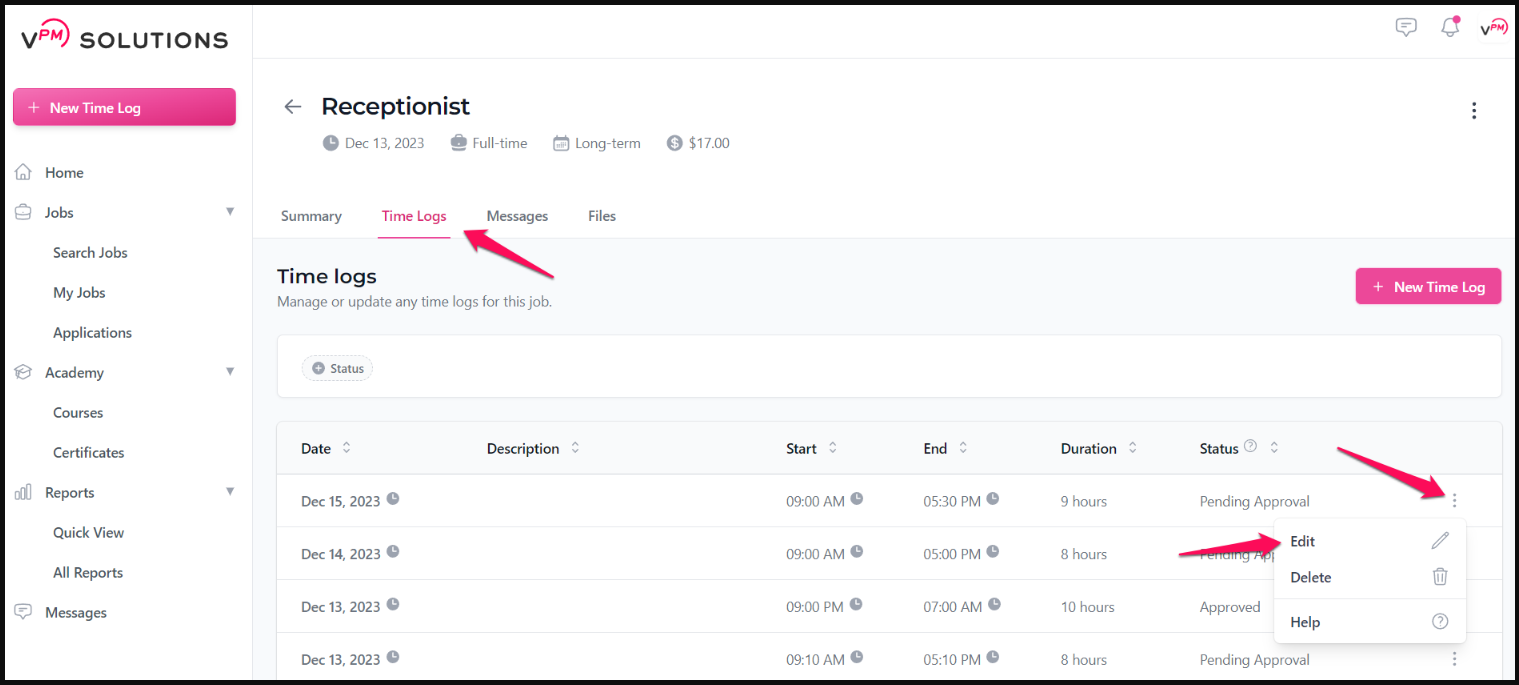Click the VPM Solutions logo
Image resolution: width=1519 pixels, height=685 pixels.
click(124, 37)
